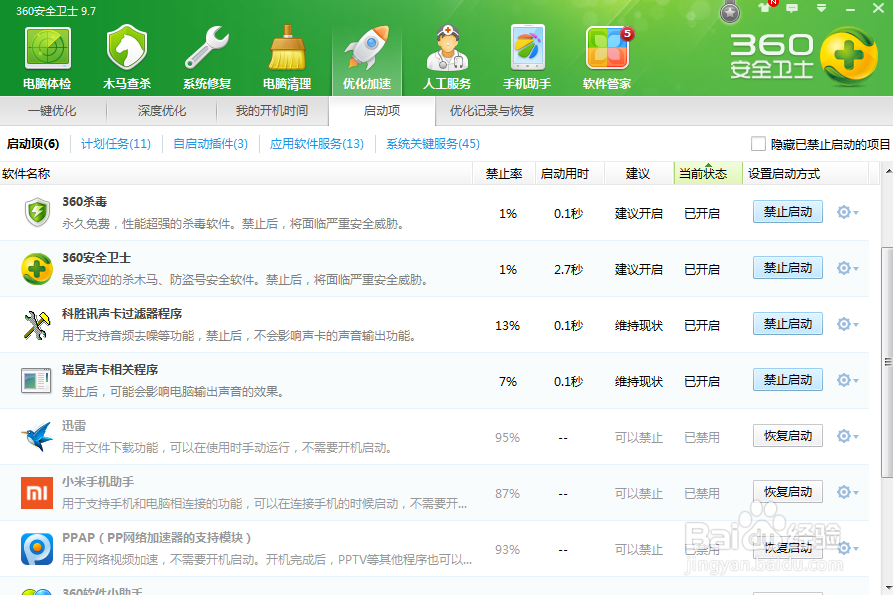Open 电脑清理 broom icon
This screenshot has width=893, height=595.
pyautogui.click(x=287, y=47)
